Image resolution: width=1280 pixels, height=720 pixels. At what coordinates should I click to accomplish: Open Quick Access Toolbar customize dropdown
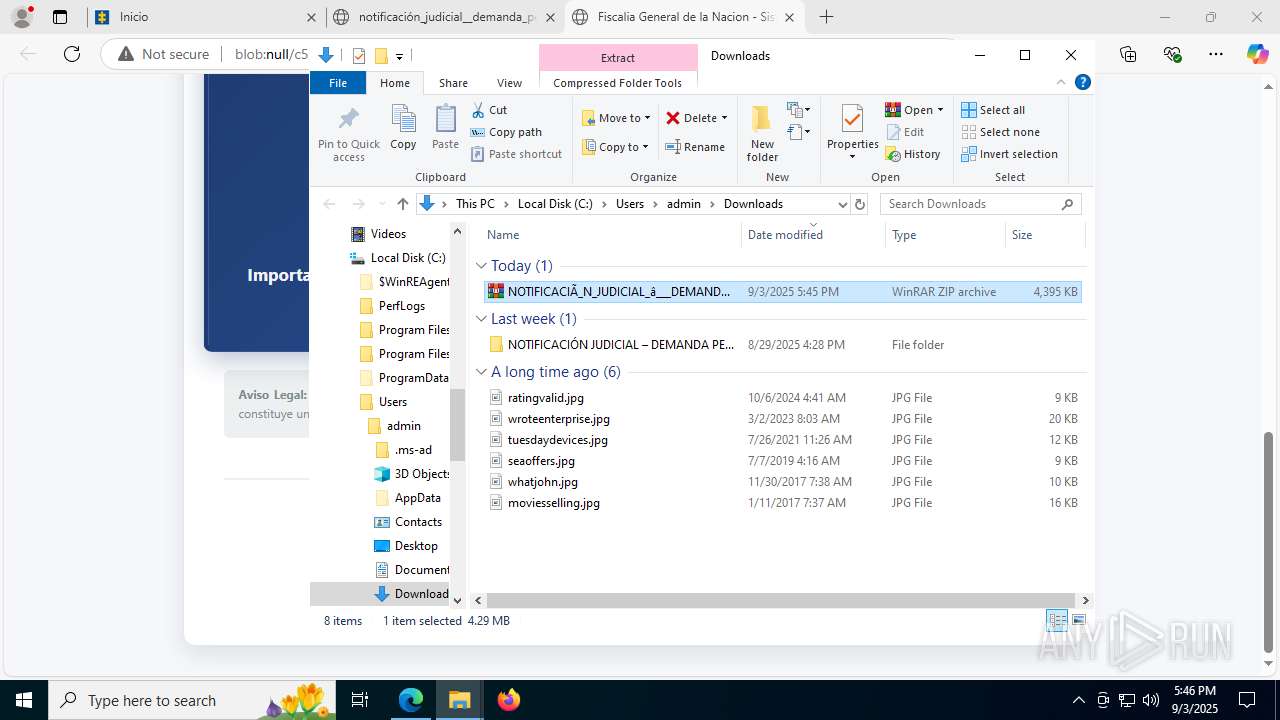pyautogui.click(x=399, y=56)
